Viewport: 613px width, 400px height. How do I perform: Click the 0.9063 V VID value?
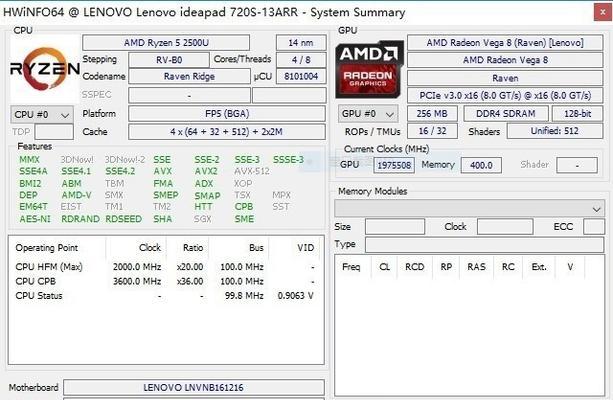(296, 296)
